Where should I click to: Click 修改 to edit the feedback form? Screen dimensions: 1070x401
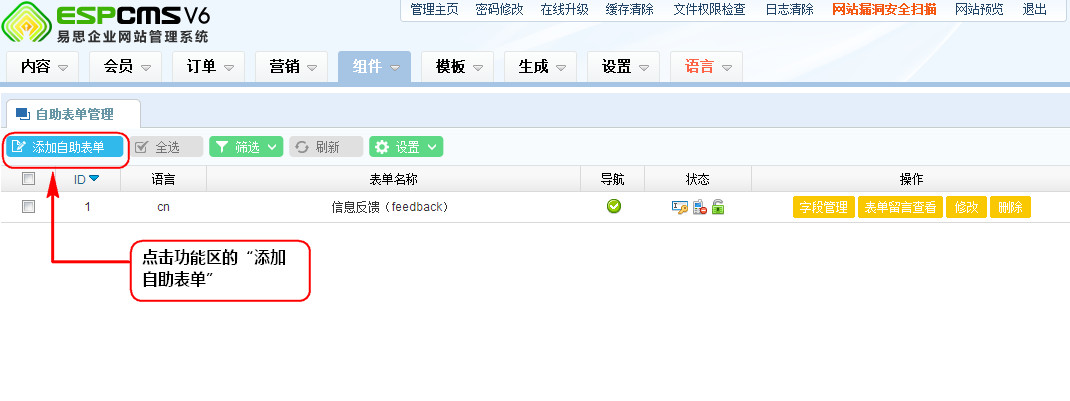[x=966, y=207]
